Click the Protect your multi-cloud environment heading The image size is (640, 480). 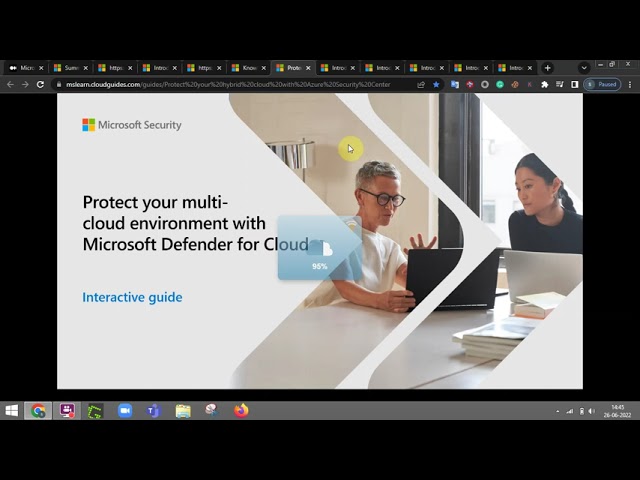pyautogui.click(x=196, y=223)
